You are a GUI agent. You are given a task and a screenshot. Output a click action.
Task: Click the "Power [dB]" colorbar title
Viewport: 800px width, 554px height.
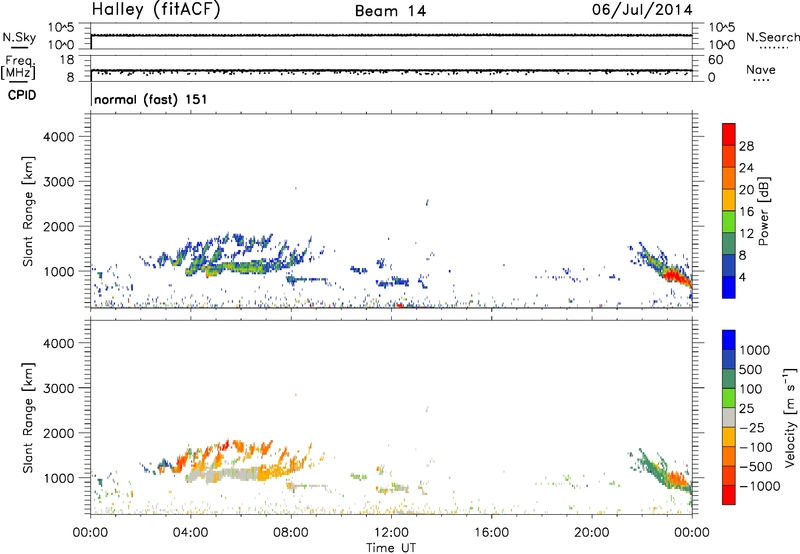763,211
